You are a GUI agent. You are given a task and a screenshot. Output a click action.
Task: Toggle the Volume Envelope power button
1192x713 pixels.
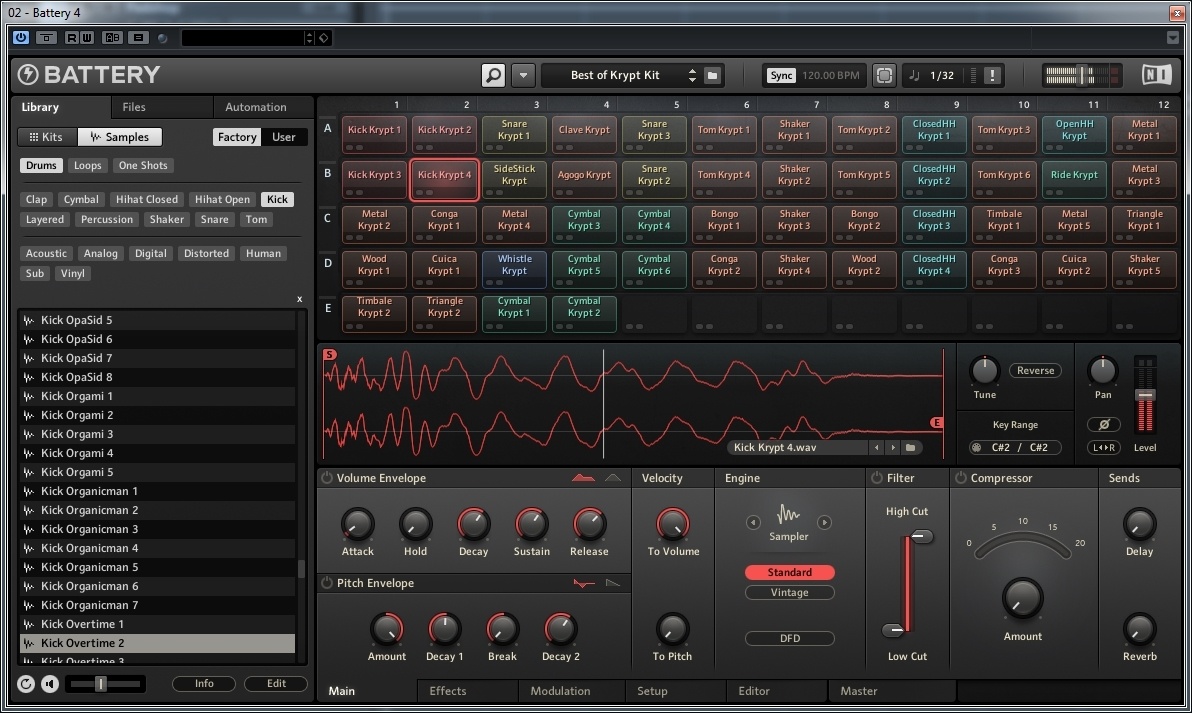pos(327,477)
